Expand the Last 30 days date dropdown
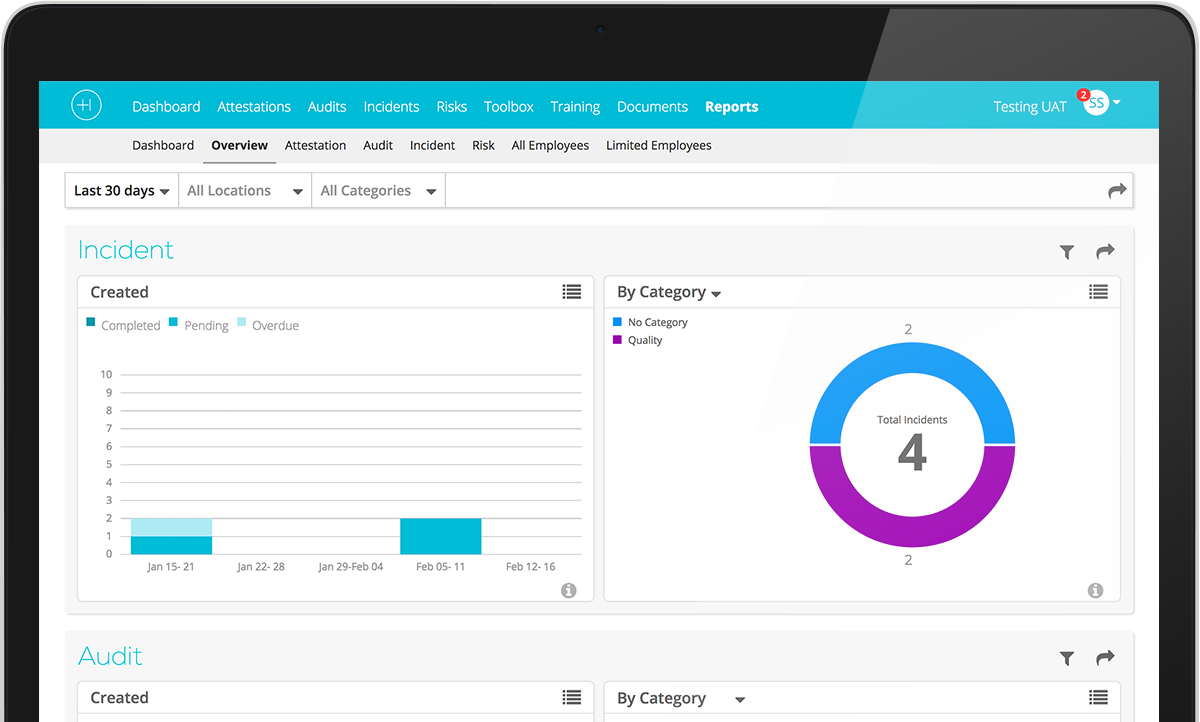The width and height of the screenshot is (1200, 722). click(121, 191)
